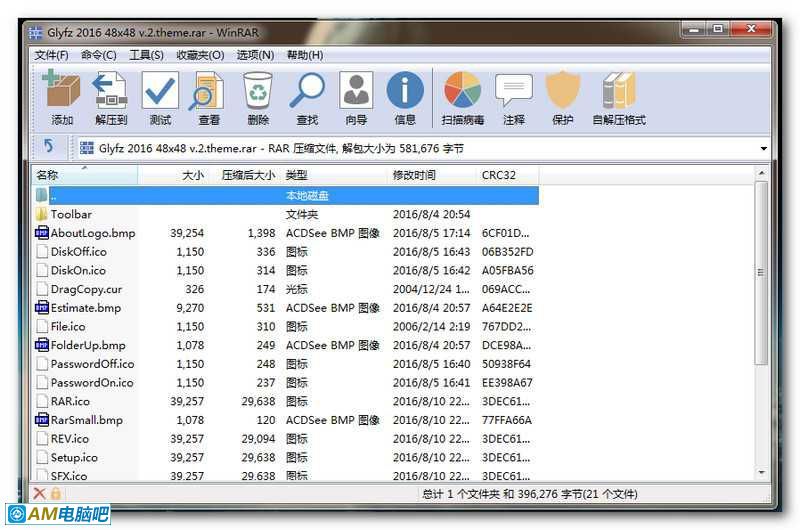This screenshot has width=800, height=530.
Task: Click the Protect (保护) shield icon
Action: (x=563, y=90)
